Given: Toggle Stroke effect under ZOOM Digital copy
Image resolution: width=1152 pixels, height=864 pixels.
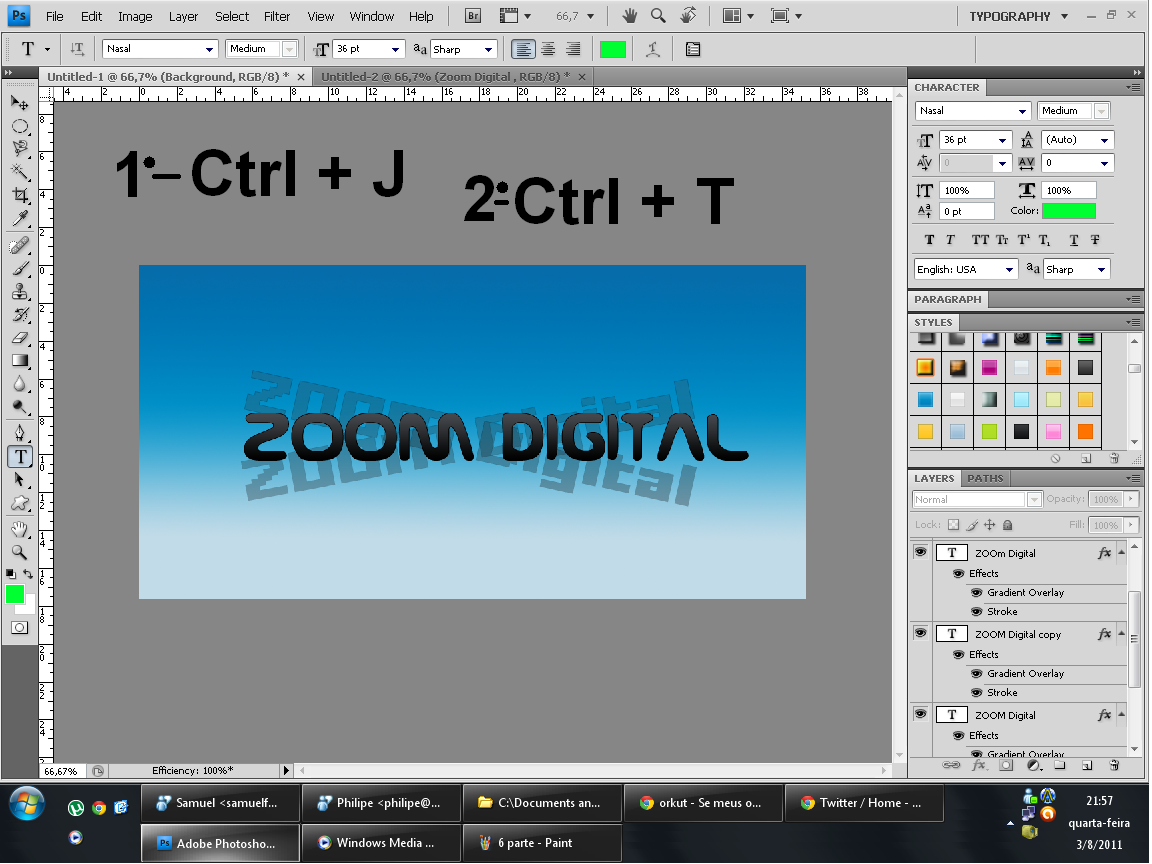Looking at the screenshot, I should tap(976, 692).
